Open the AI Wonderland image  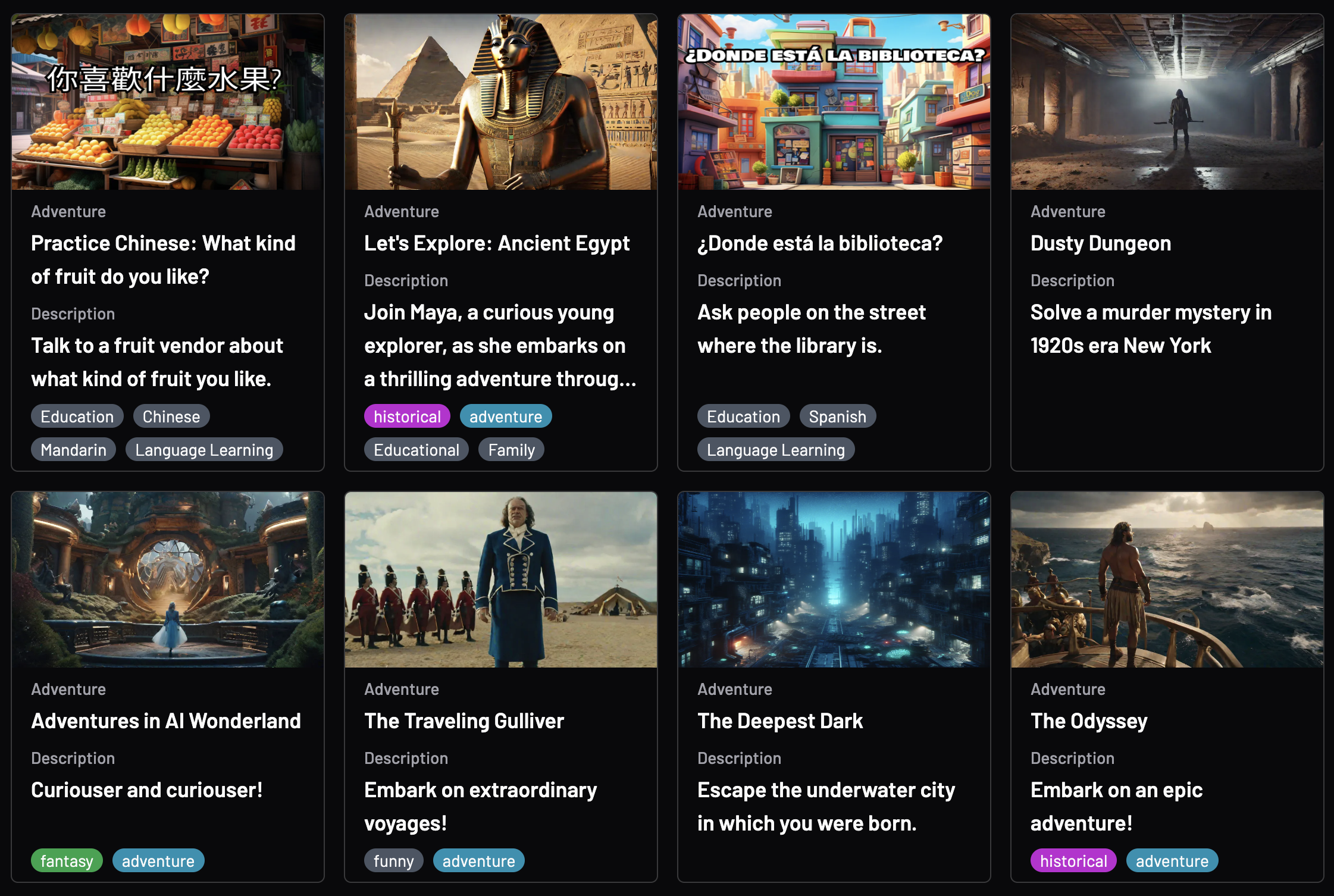point(168,579)
